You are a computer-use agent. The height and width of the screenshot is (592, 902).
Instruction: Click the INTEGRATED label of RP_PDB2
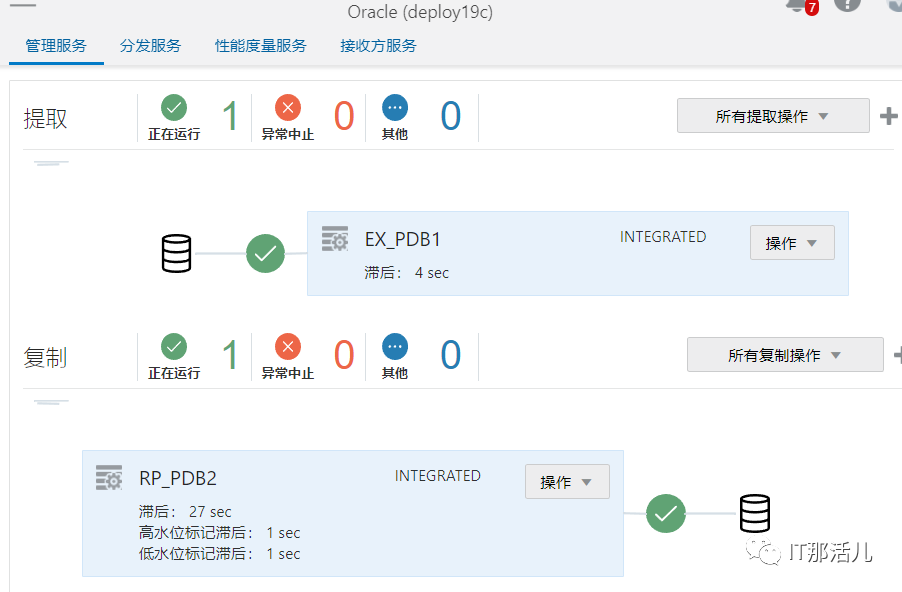pos(437,476)
